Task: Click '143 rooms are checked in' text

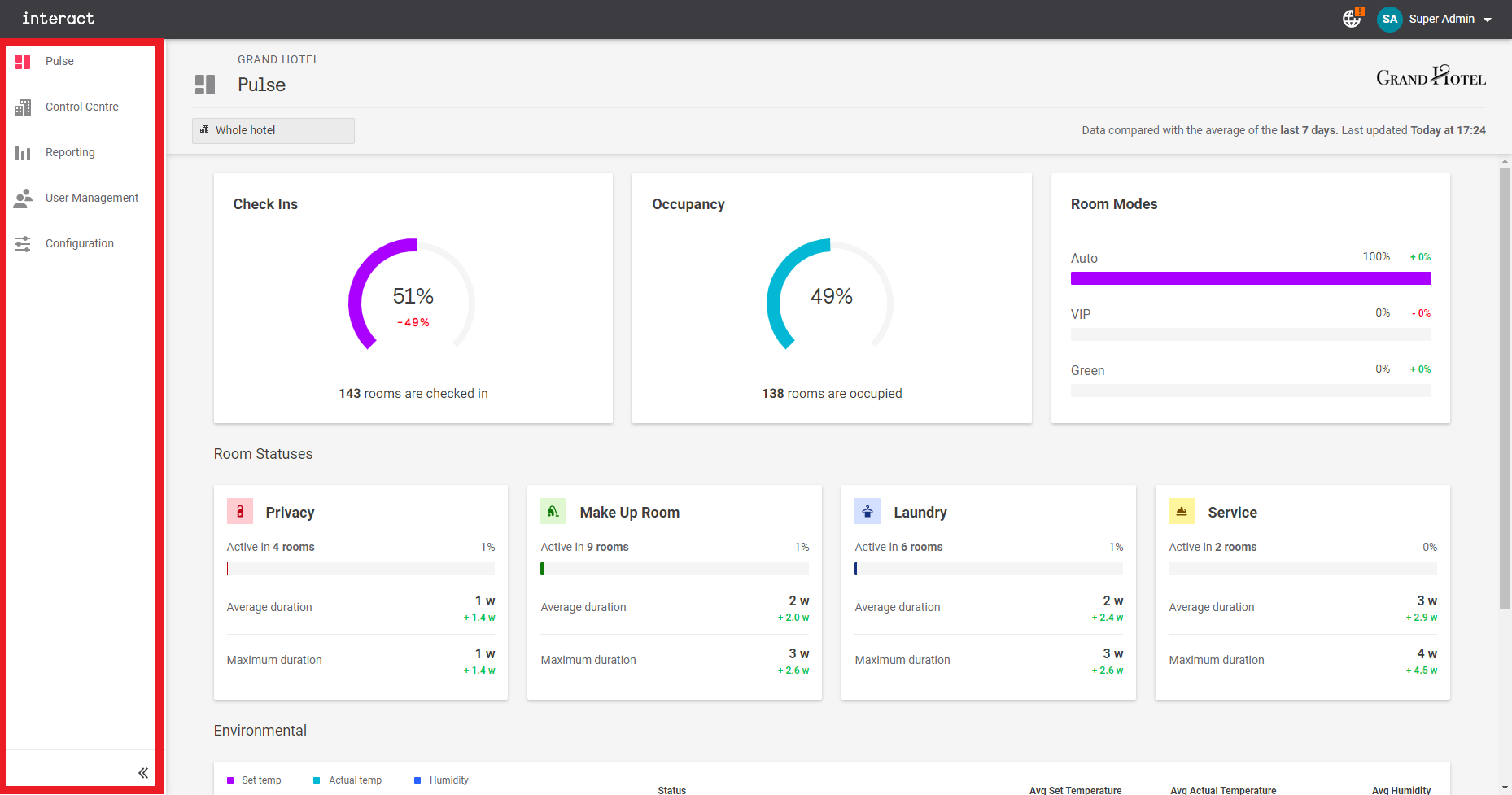Action: 413,394
